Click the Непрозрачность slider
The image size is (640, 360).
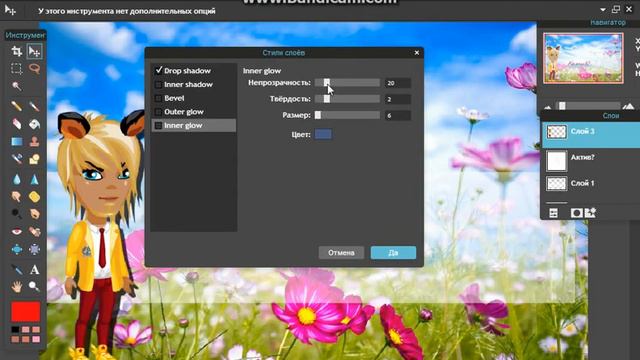pos(347,83)
